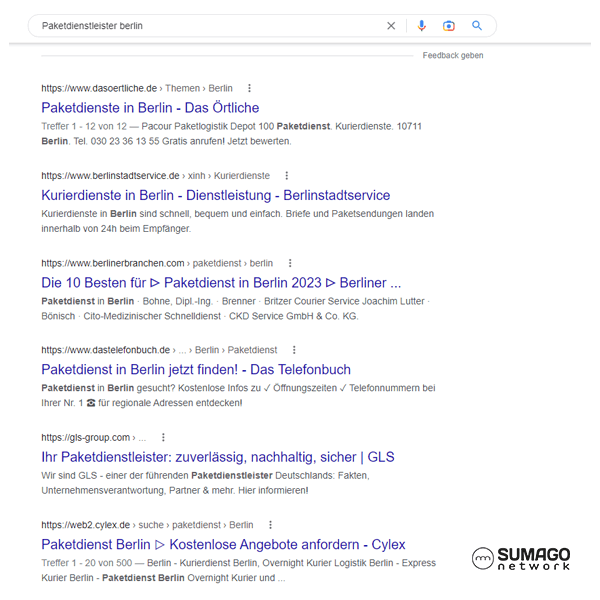Screen dimensions: 600x600
Task: Open the dasoertliche.de result's three-dot options menu
Action: 249,88
